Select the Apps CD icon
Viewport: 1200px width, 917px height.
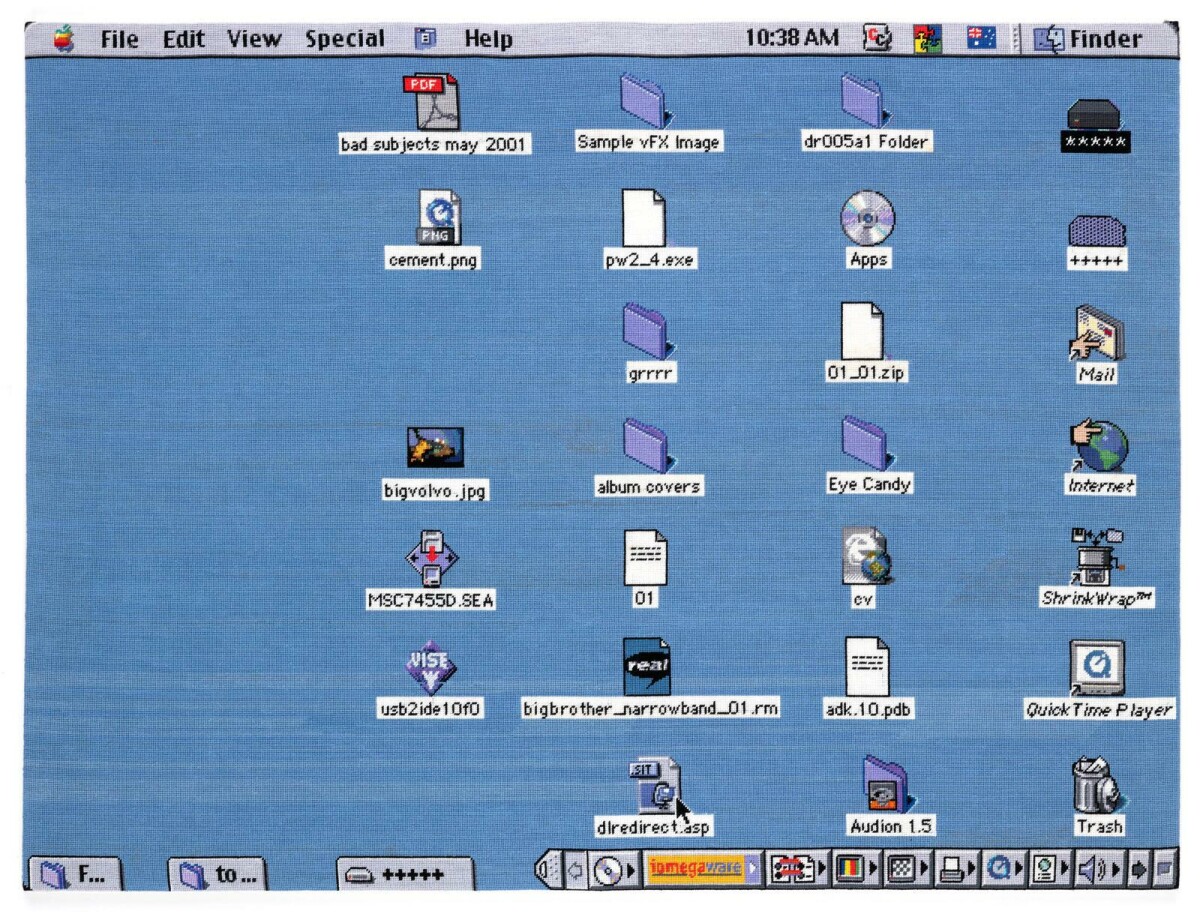click(867, 218)
